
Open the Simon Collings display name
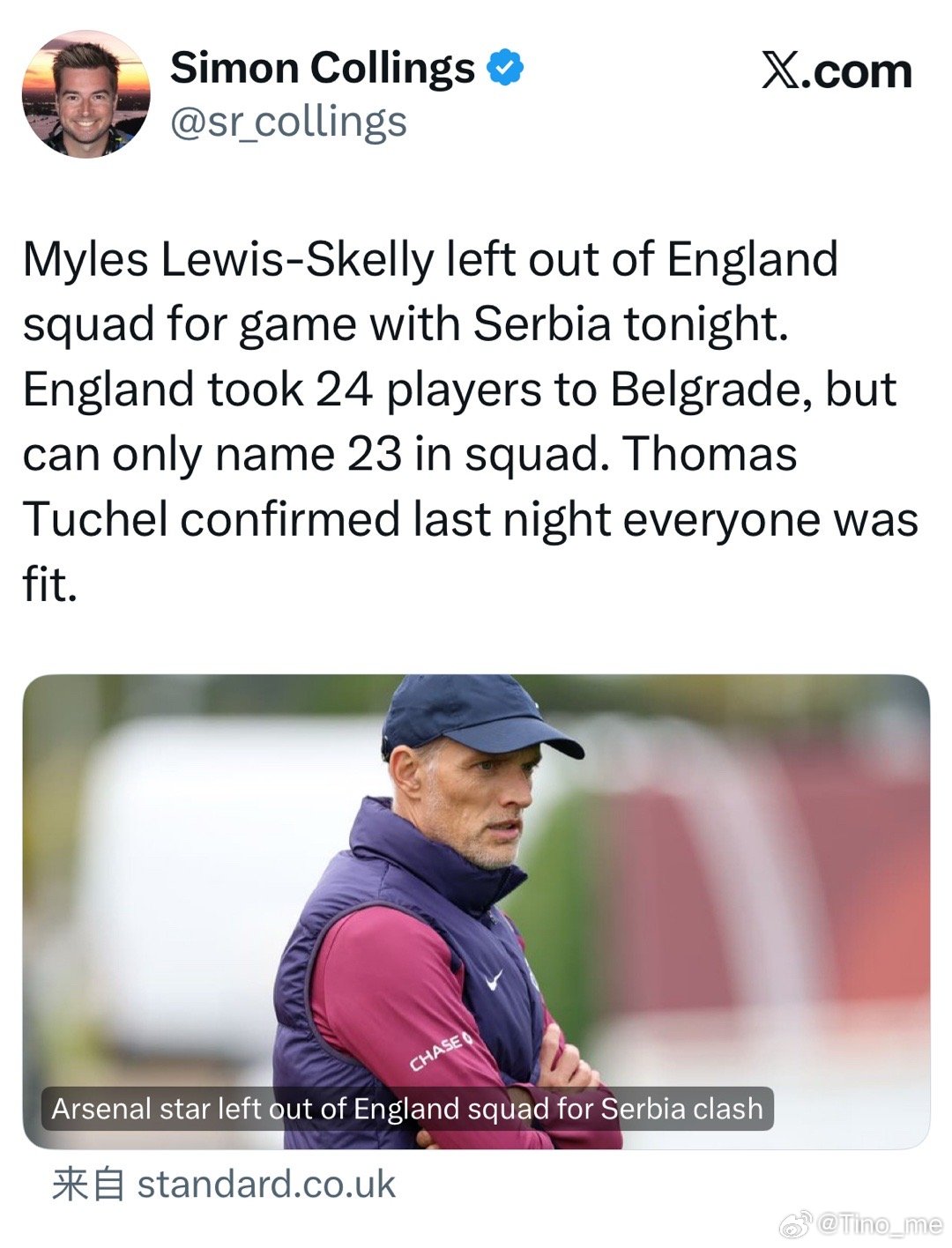(323, 68)
